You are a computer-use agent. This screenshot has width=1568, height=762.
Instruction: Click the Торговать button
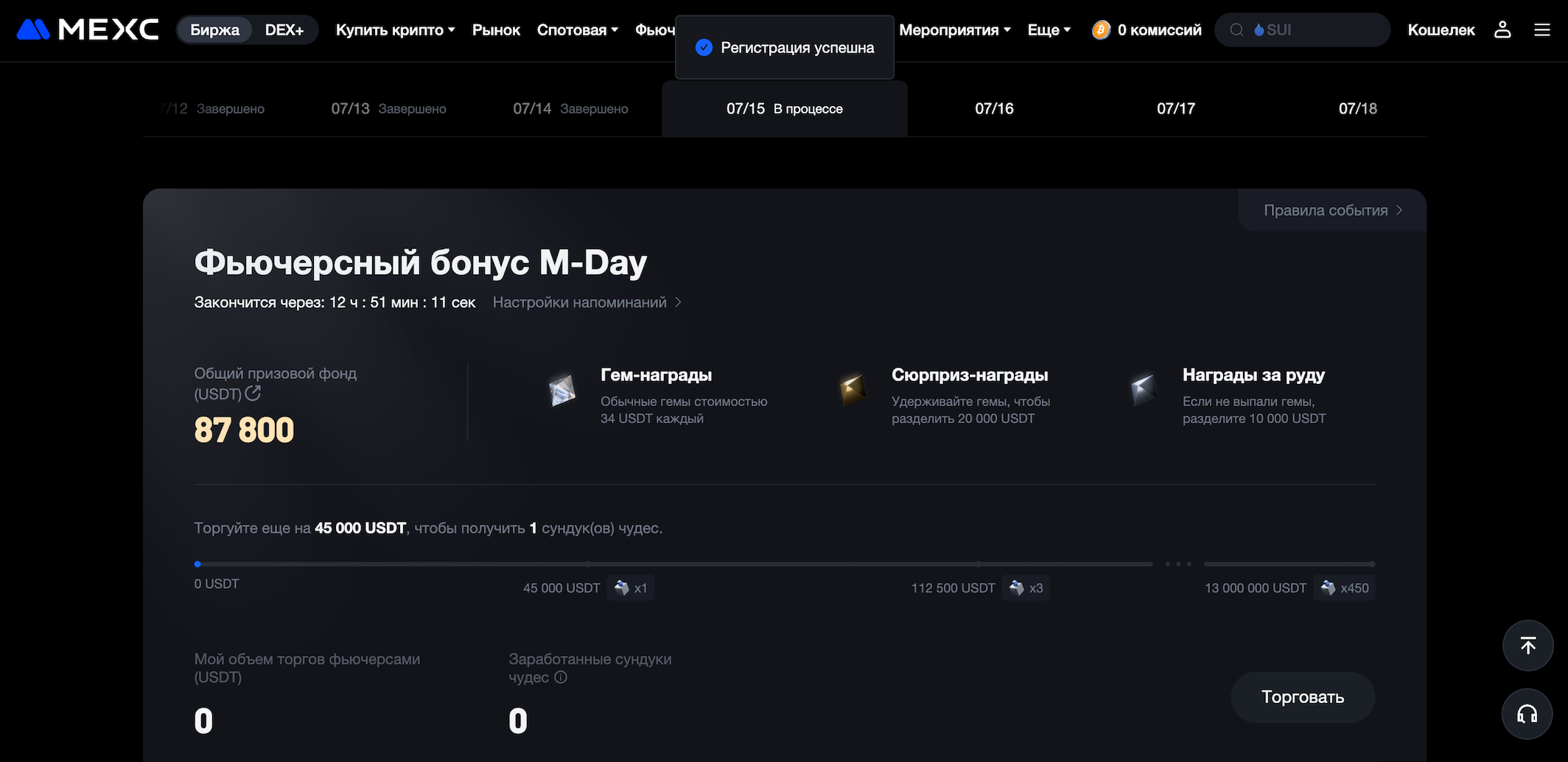coord(1303,696)
